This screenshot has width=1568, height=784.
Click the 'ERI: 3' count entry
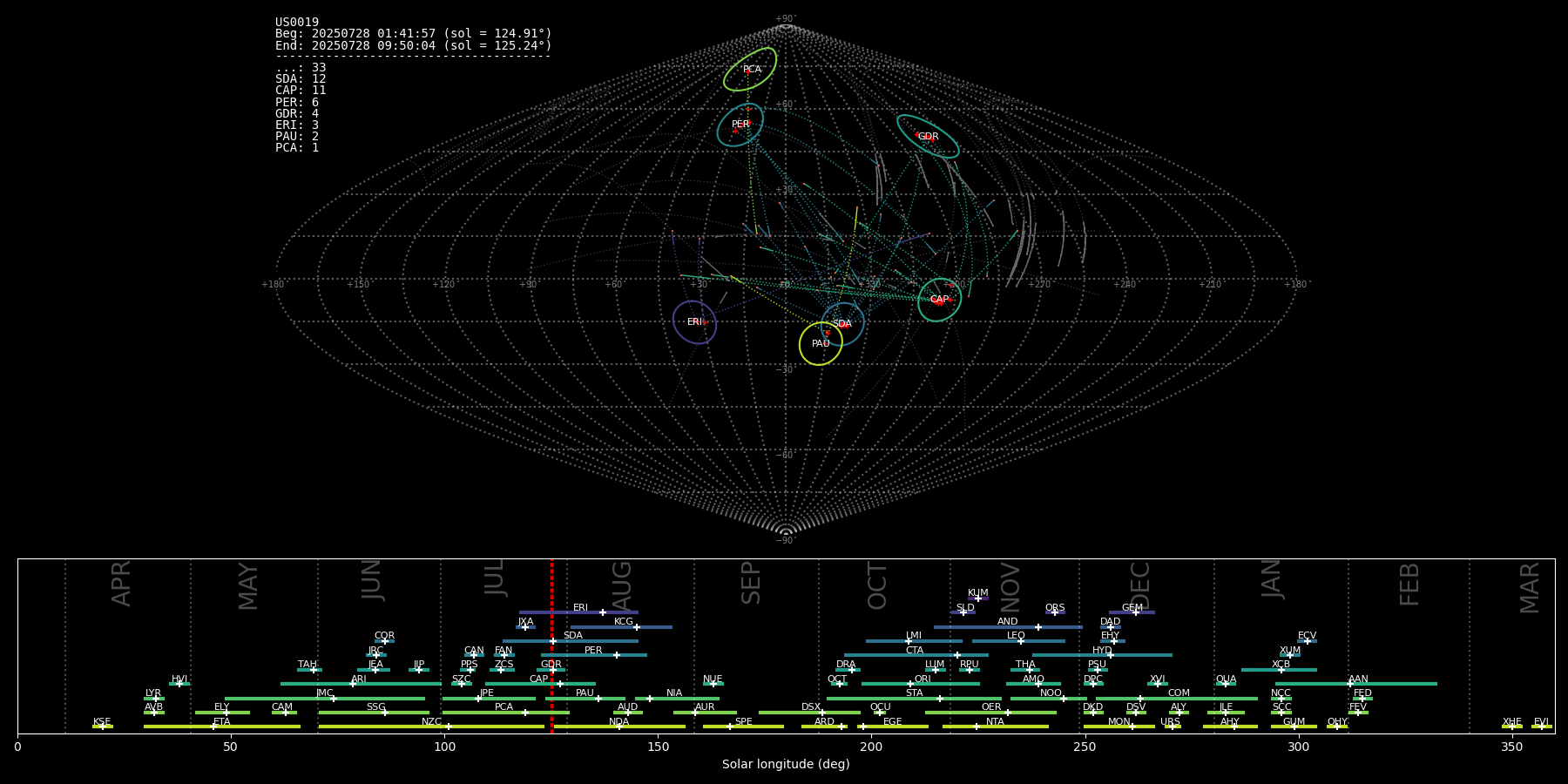[x=297, y=125]
